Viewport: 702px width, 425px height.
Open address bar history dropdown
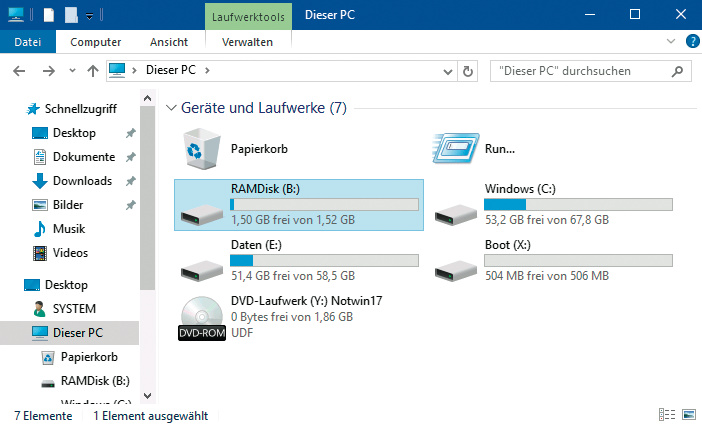point(447,72)
